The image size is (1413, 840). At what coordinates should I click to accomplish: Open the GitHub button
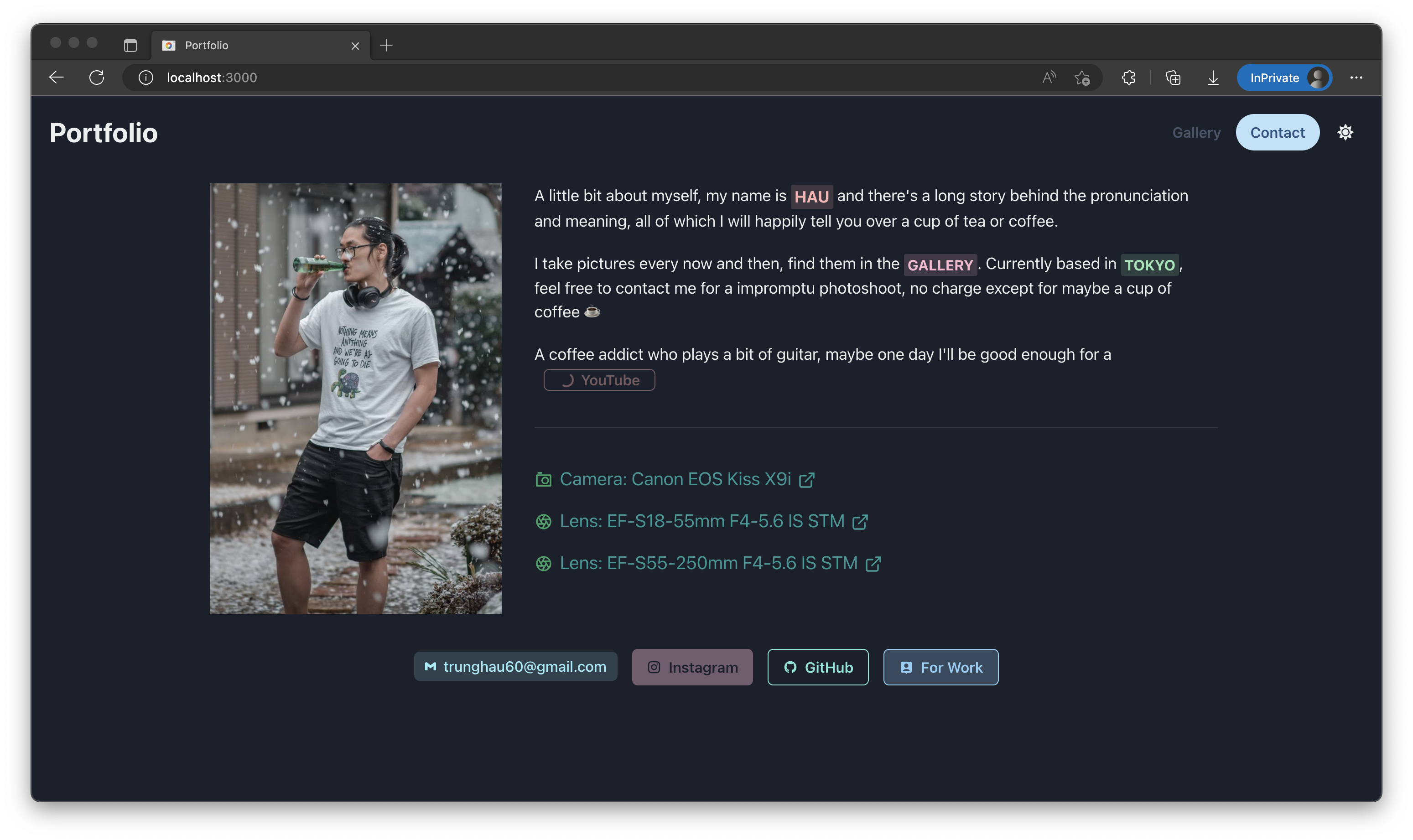[x=817, y=667]
